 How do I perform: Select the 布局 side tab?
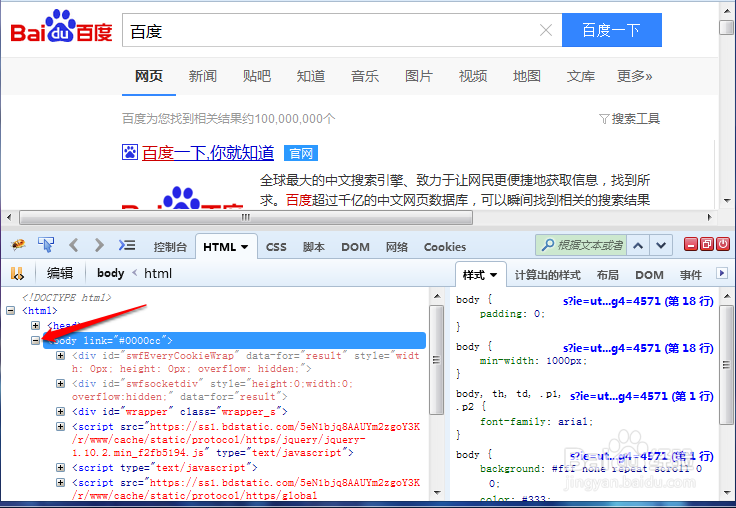click(607, 275)
